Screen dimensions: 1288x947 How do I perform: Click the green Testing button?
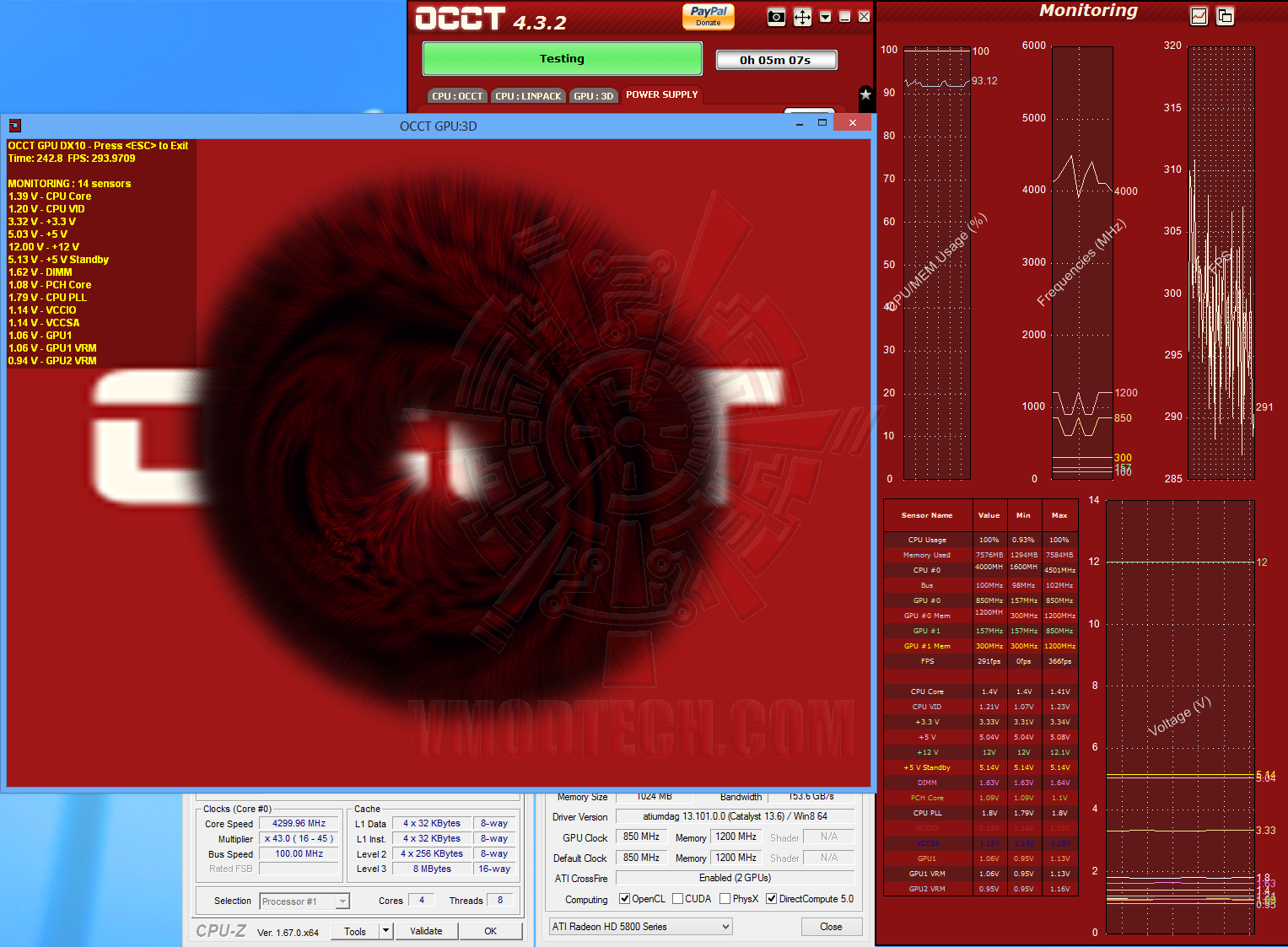[562, 59]
